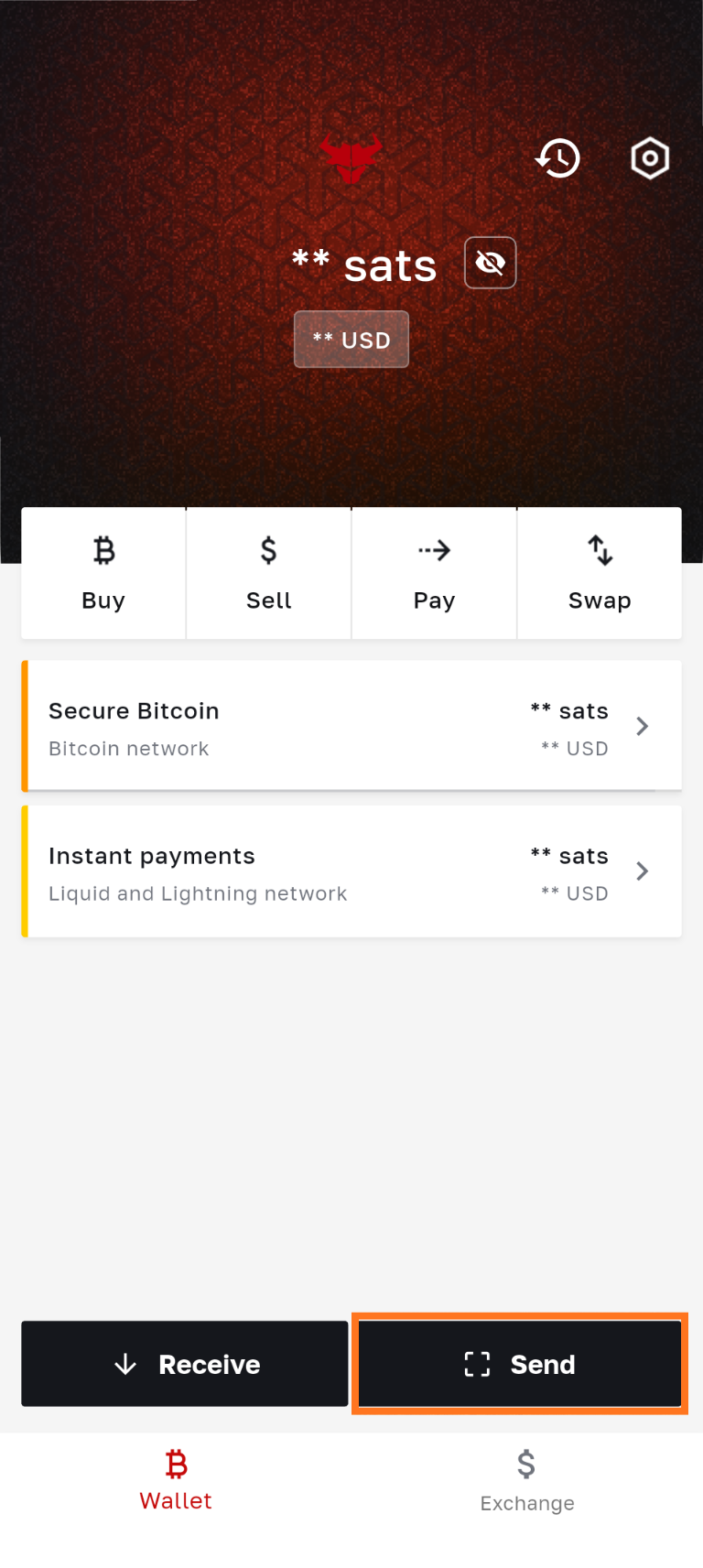The height and width of the screenshot is (1568, 703).
Task: Expand Instant payments wallet chevron
Action: [643, 871]
